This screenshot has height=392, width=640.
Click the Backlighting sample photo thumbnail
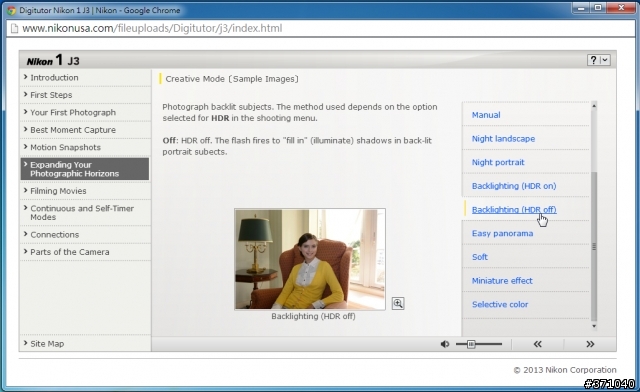point(310,259)
